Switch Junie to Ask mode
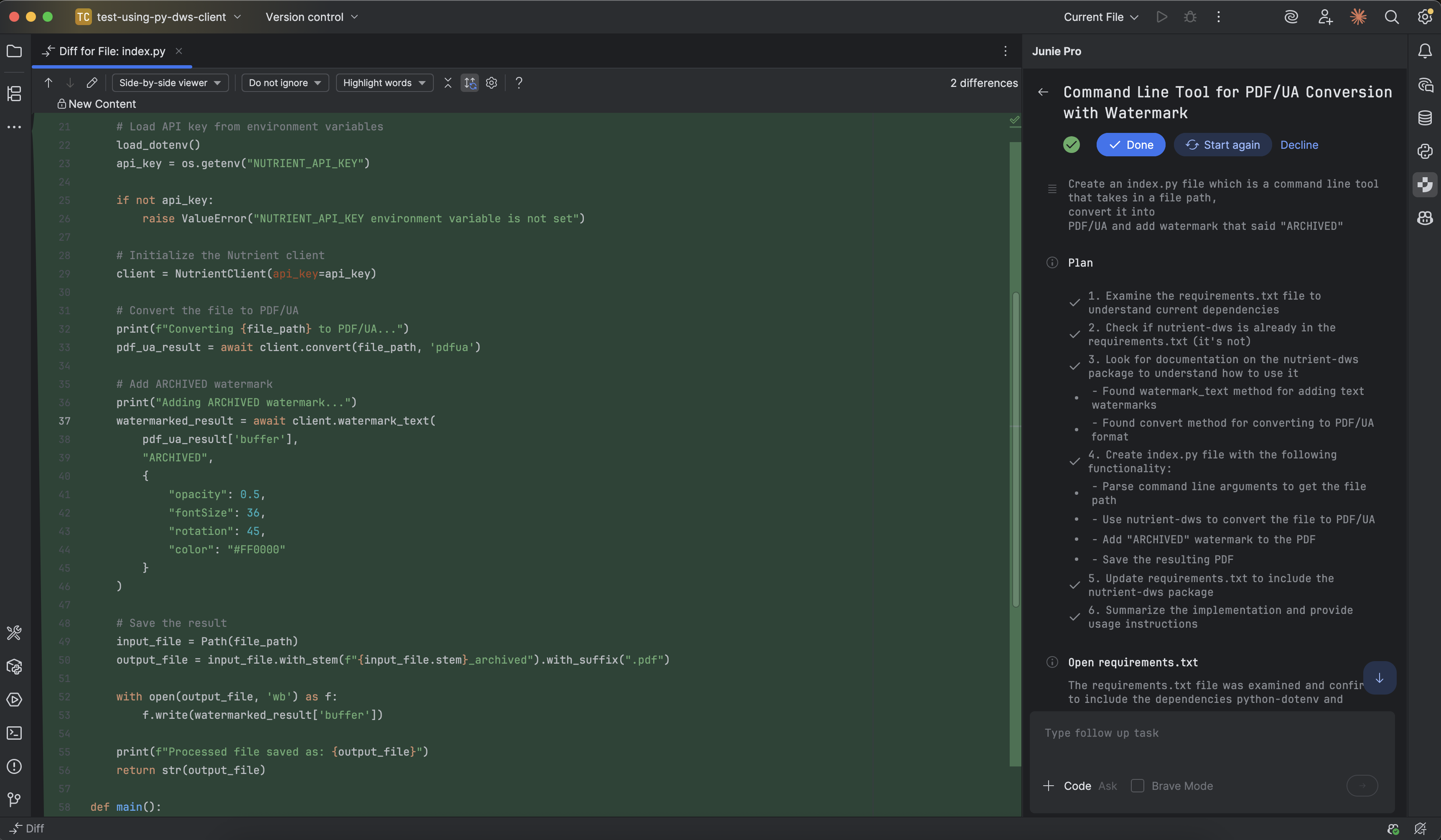Viewport: 1441px width, 840px height. click(x=1108, y=786)
